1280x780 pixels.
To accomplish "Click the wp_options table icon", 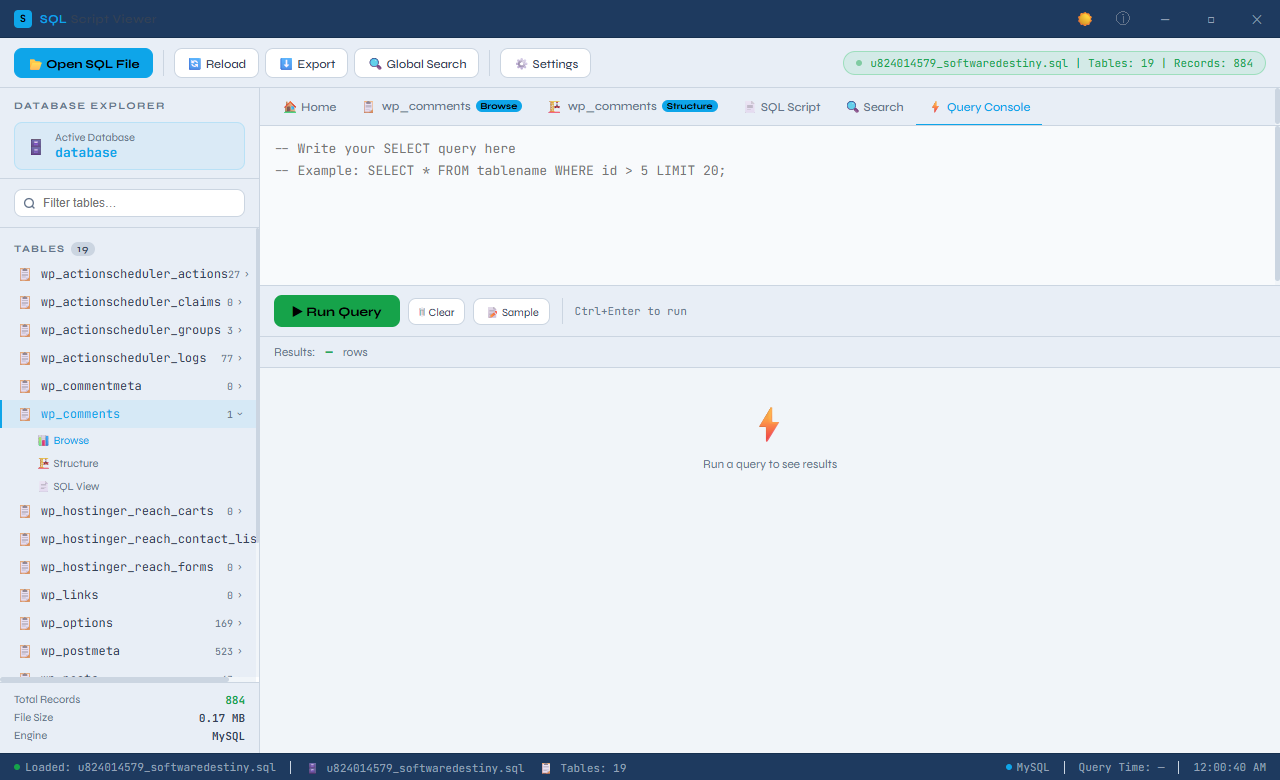I will [x=25, y=623].
